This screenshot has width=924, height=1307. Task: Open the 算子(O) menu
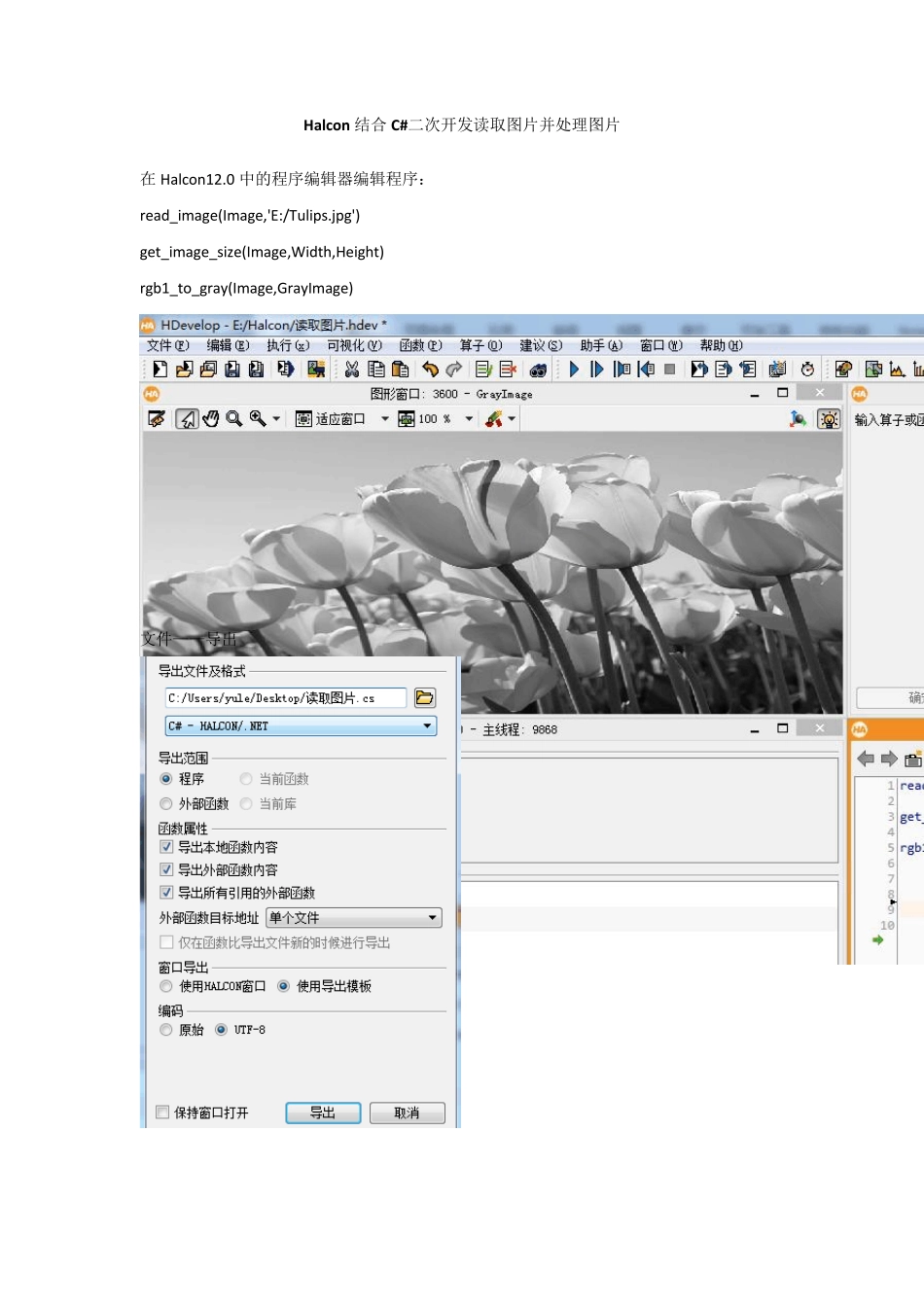pos(481,345)
